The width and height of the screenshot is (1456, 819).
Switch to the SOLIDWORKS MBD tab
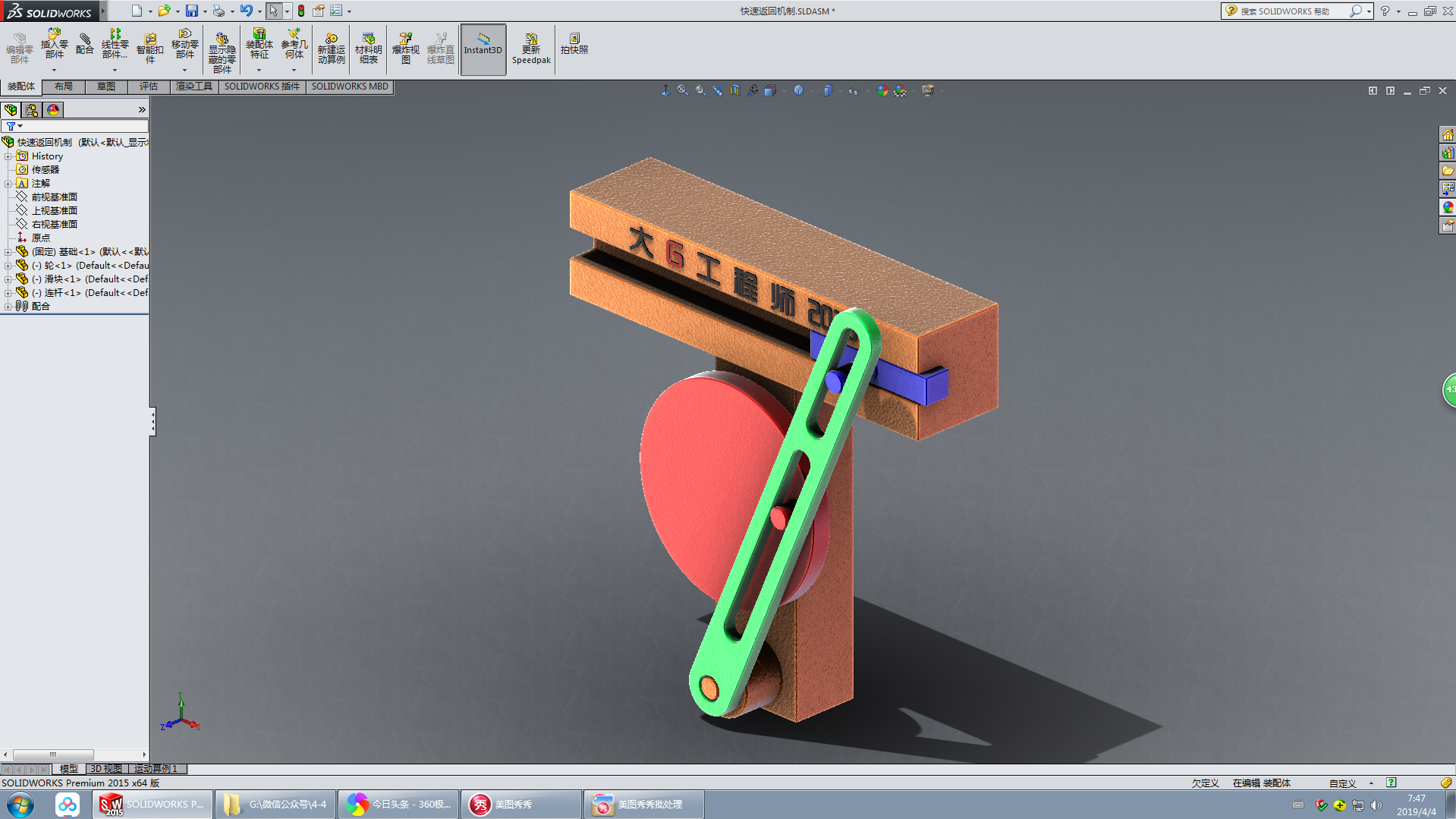(x=350, y=87)
